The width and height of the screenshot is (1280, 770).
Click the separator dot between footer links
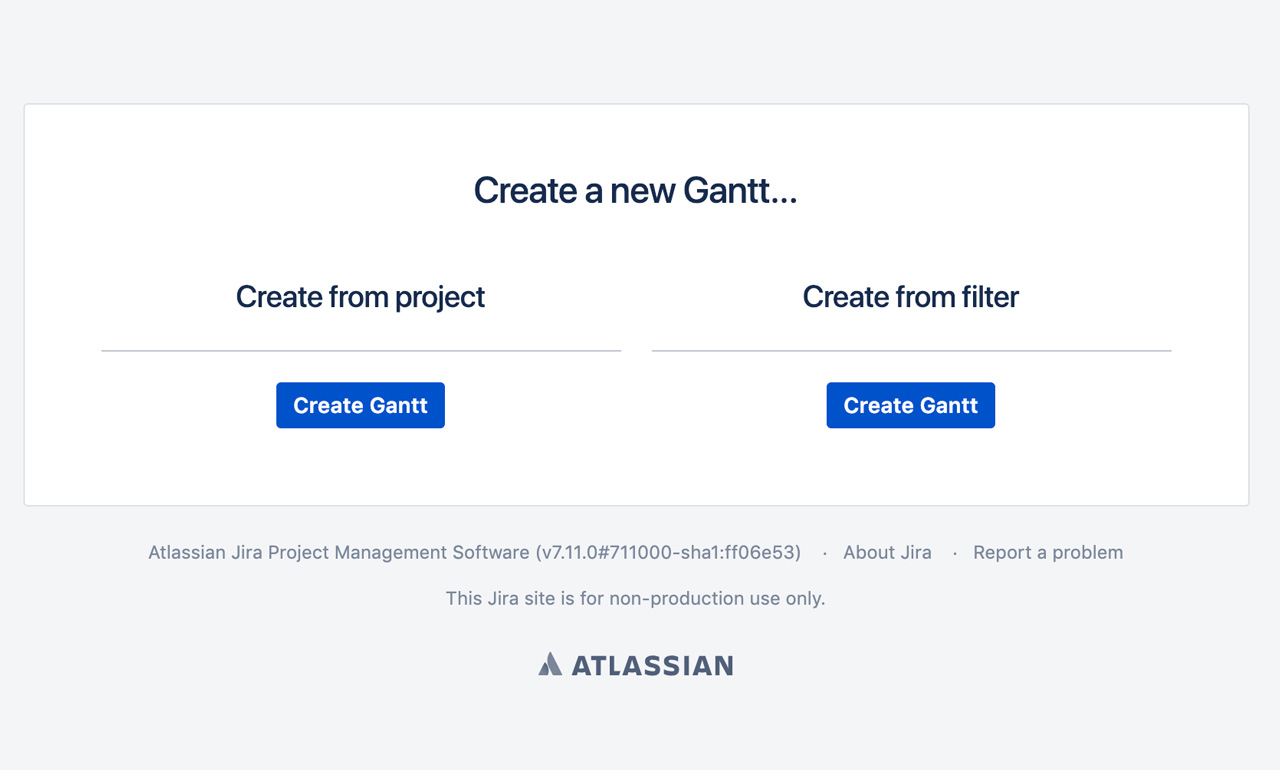[x=824, y=551]
